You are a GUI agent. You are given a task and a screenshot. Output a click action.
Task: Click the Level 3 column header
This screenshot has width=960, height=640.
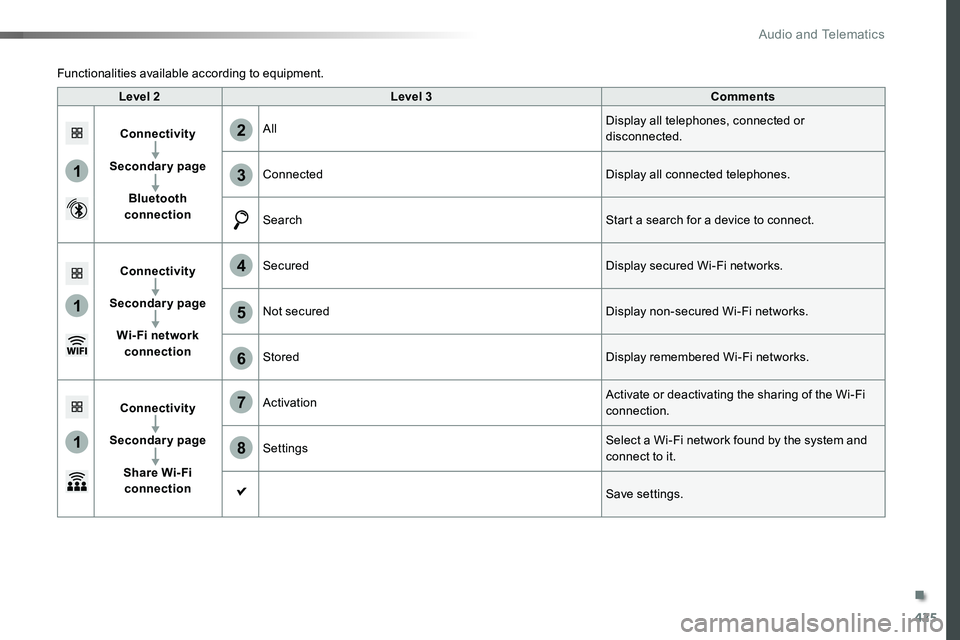[411, 96]
